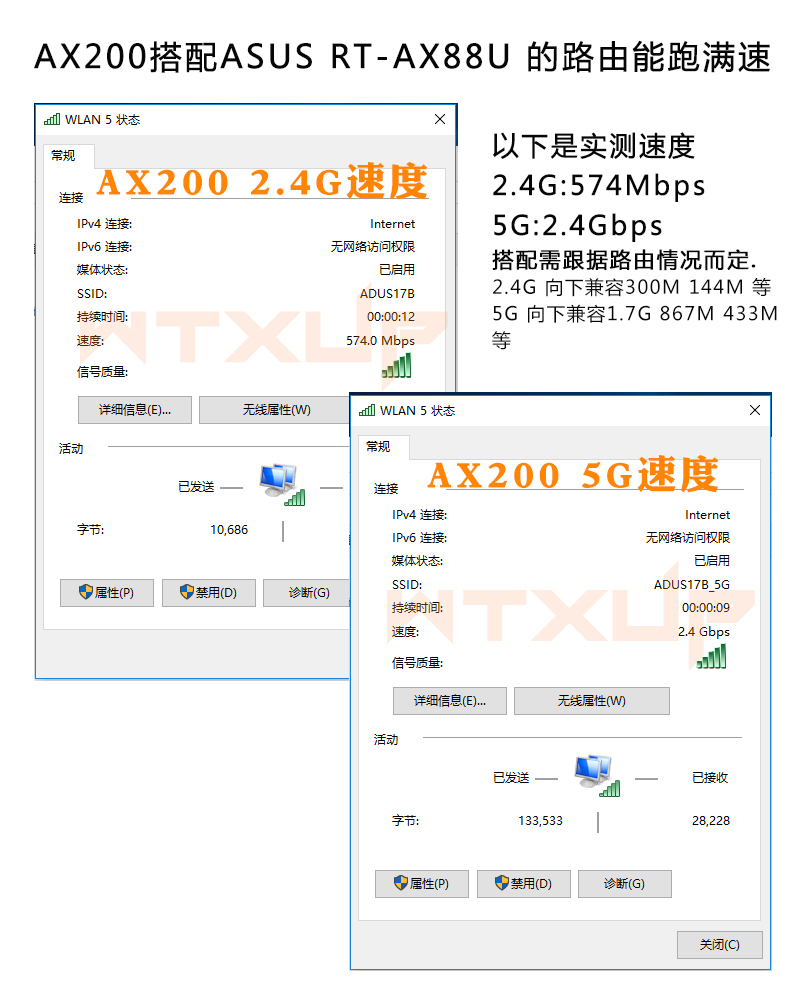Open 详细信息(E)... in the ADUS17B_5G window
800x1000 pixels.
pos(450,701)
